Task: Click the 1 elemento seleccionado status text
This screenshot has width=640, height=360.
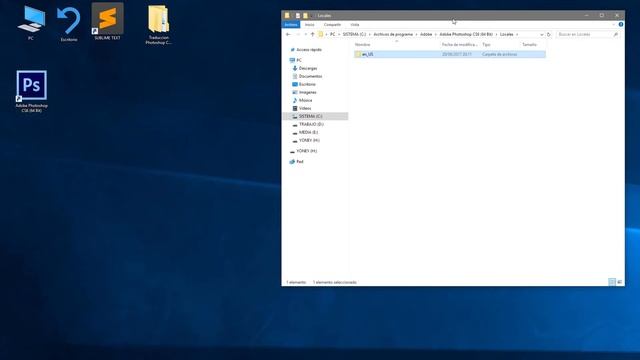Action: coord(335,282)
